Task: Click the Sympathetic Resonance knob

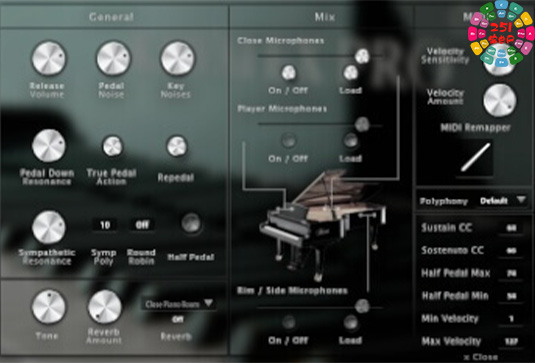Action: (x=49, y=227)
